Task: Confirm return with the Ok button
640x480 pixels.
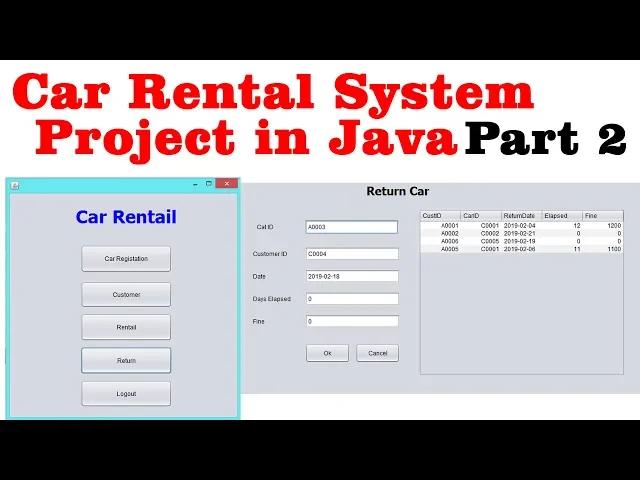Action: coord(327,353)
